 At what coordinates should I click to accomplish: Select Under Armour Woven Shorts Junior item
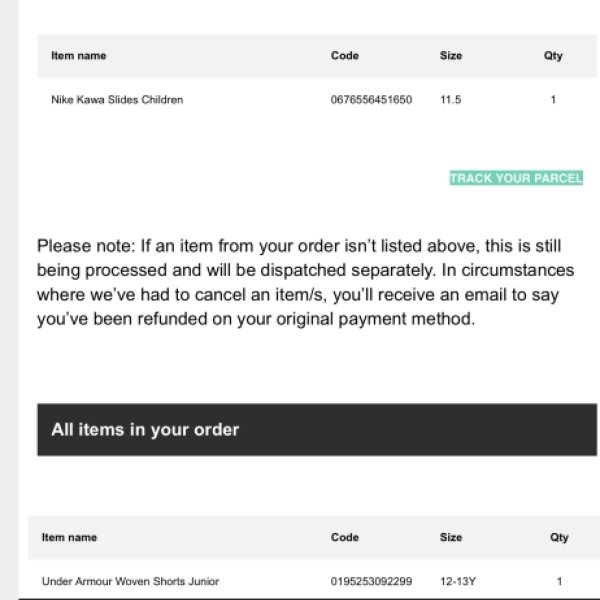pos(130,581)
